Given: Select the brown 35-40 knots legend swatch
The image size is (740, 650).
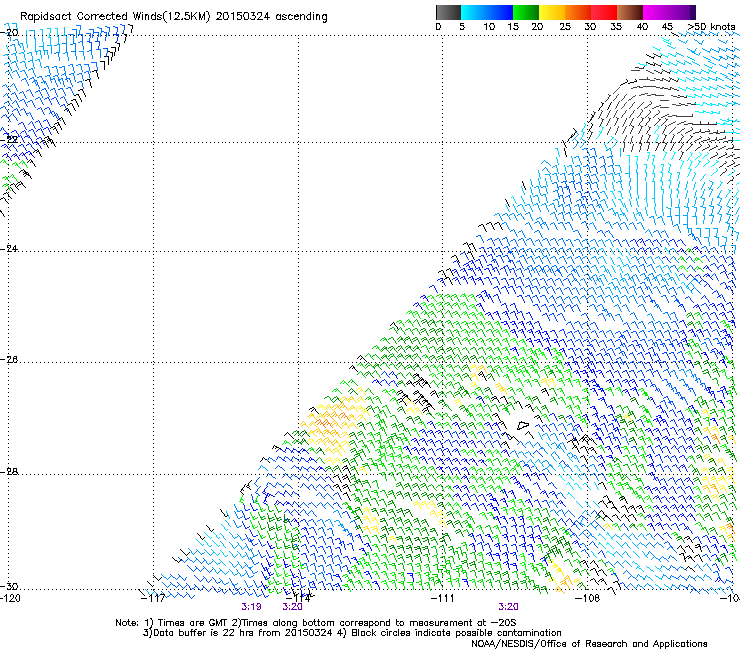Looking at the screenshot, I should (x=630, y=12).
